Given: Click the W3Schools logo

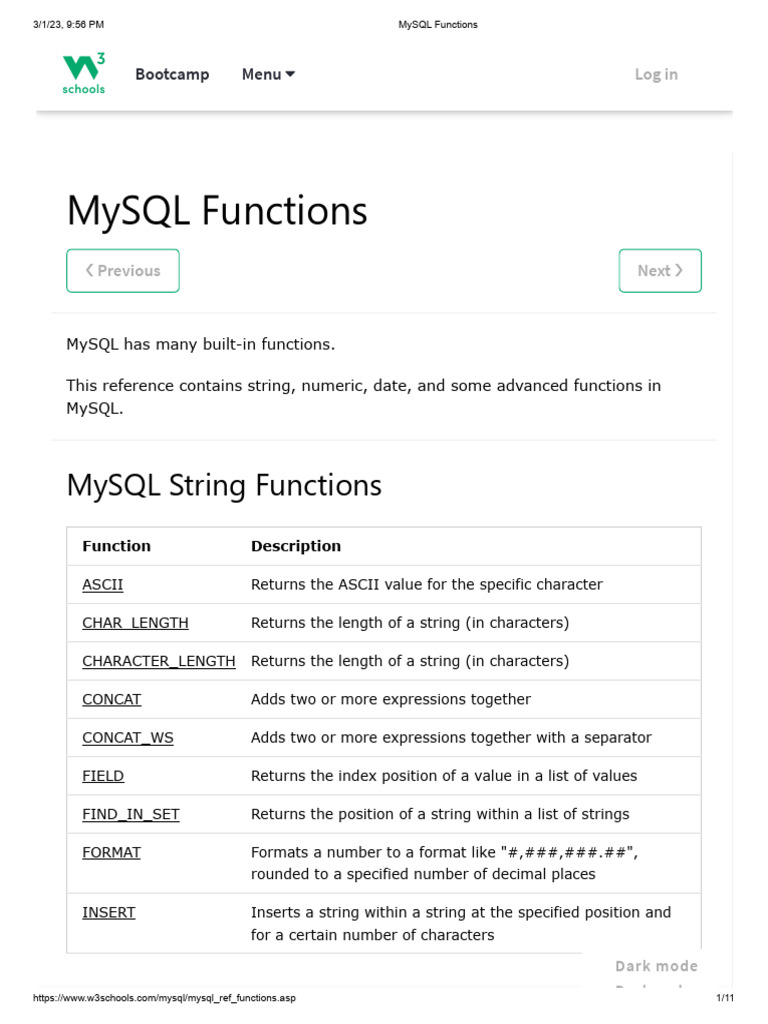Looking at the screenshot, I should (x=84, y=74).
